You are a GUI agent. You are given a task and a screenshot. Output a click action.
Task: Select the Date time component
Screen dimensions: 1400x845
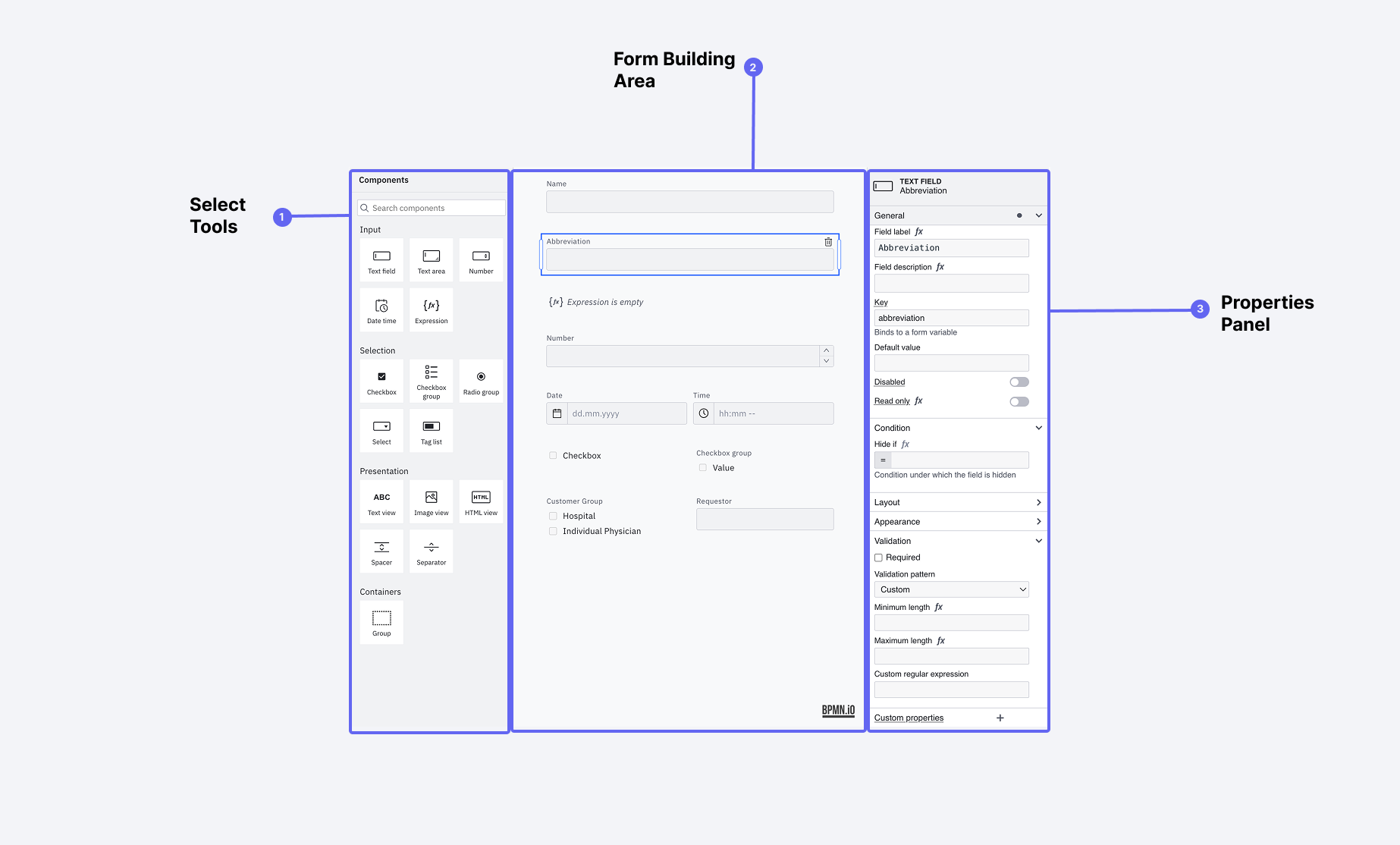tap(381, 309)
